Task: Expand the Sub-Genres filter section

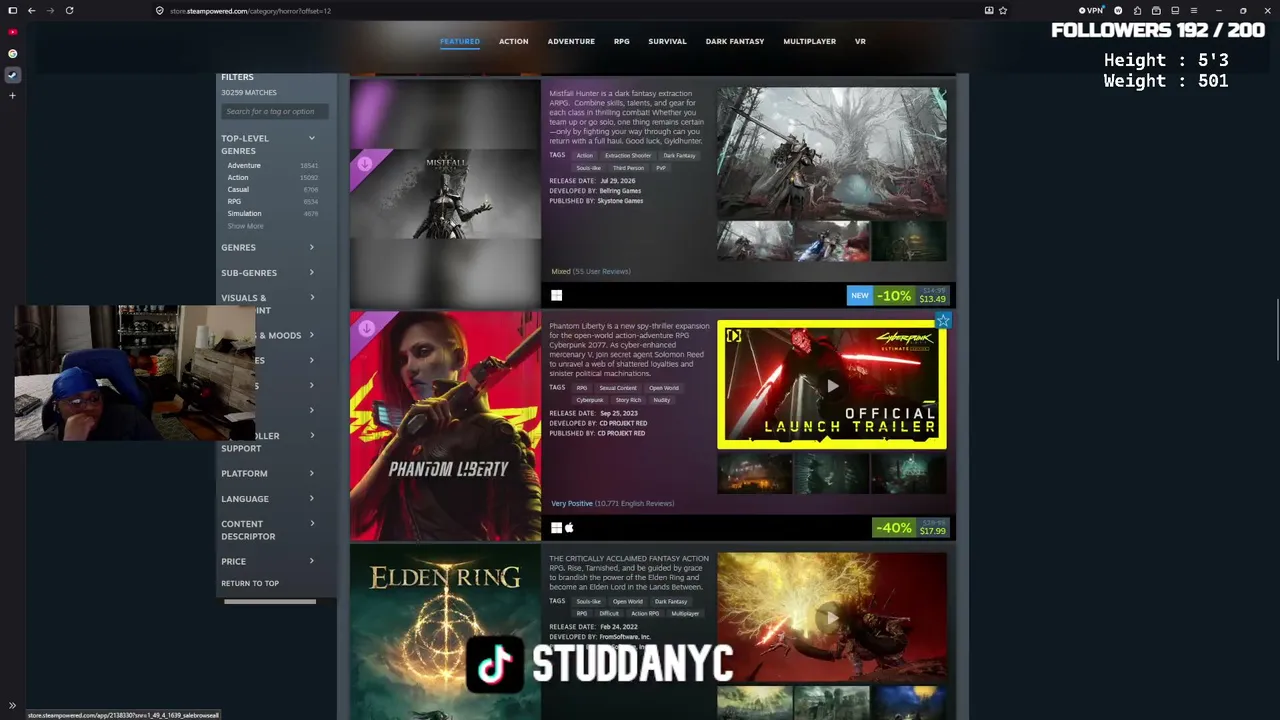Action: tap(269, 272)
